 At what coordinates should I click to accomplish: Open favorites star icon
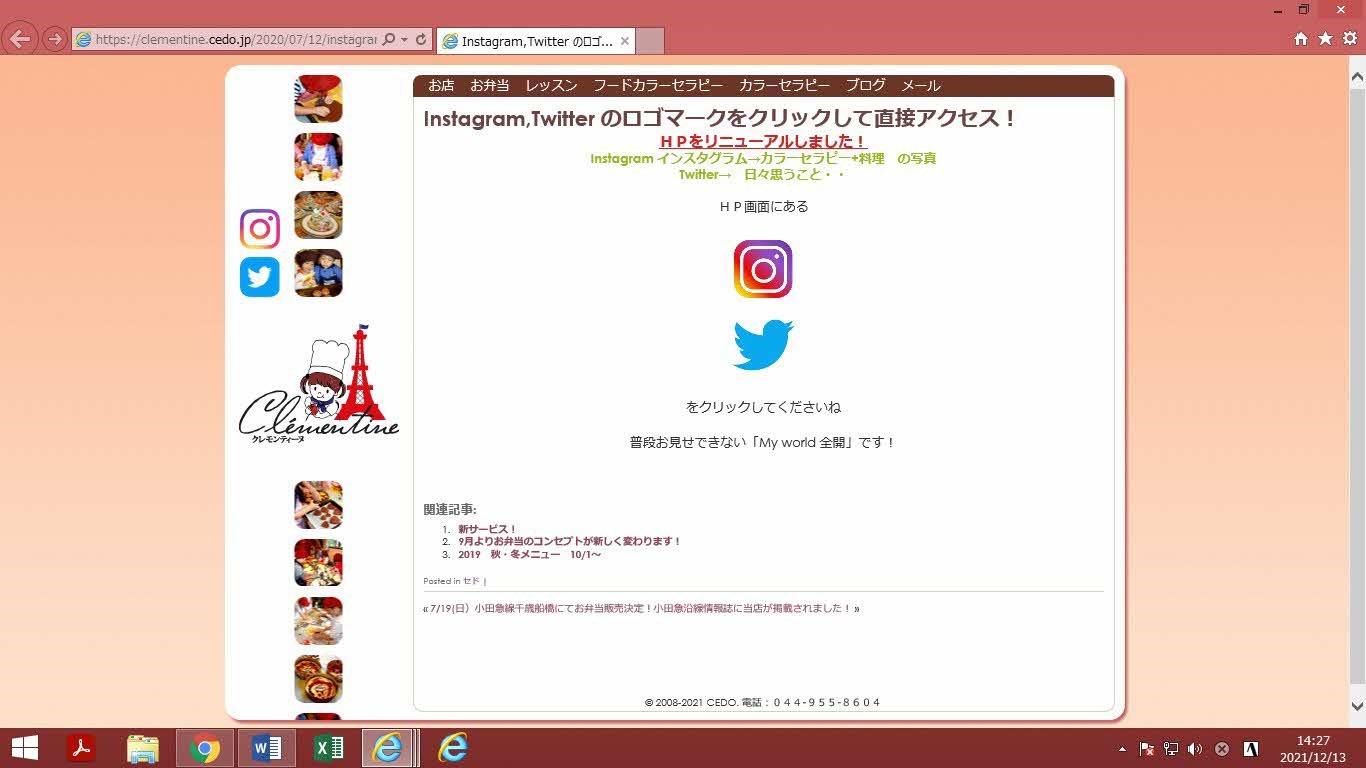pyautogui.click(x=1325, y=39)
